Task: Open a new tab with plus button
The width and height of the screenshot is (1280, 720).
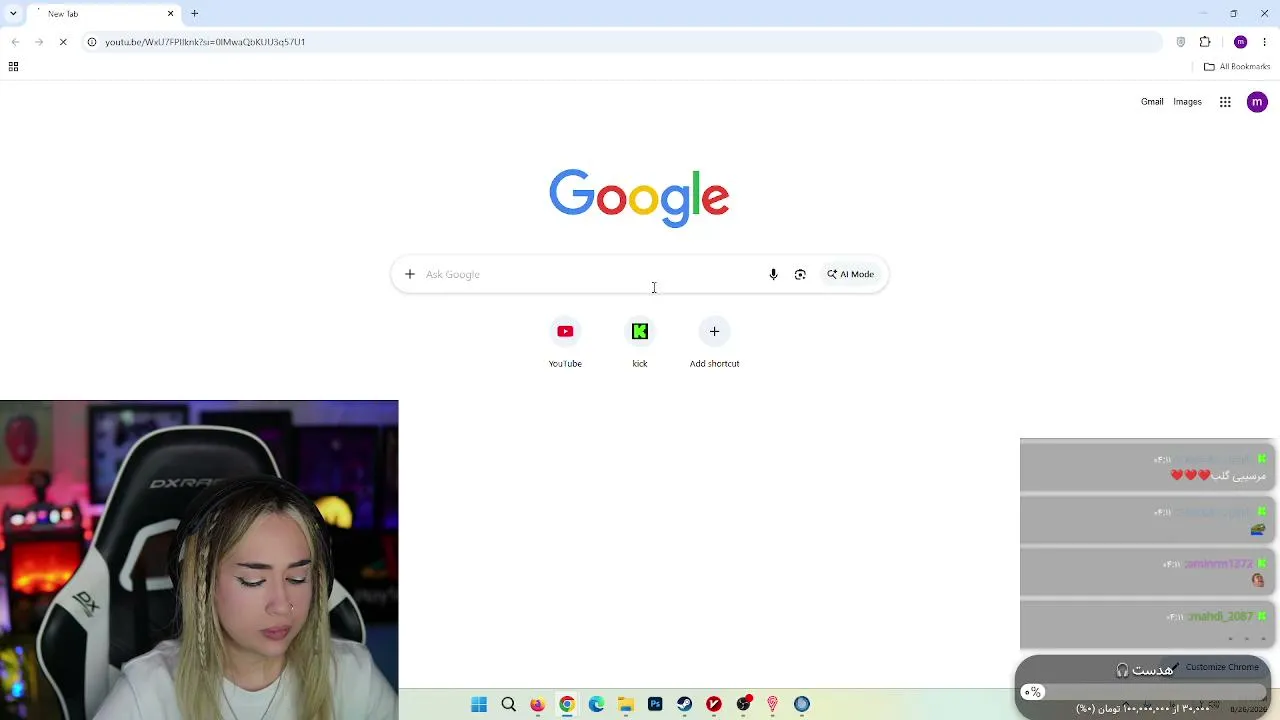Action: tap(195, 14)
